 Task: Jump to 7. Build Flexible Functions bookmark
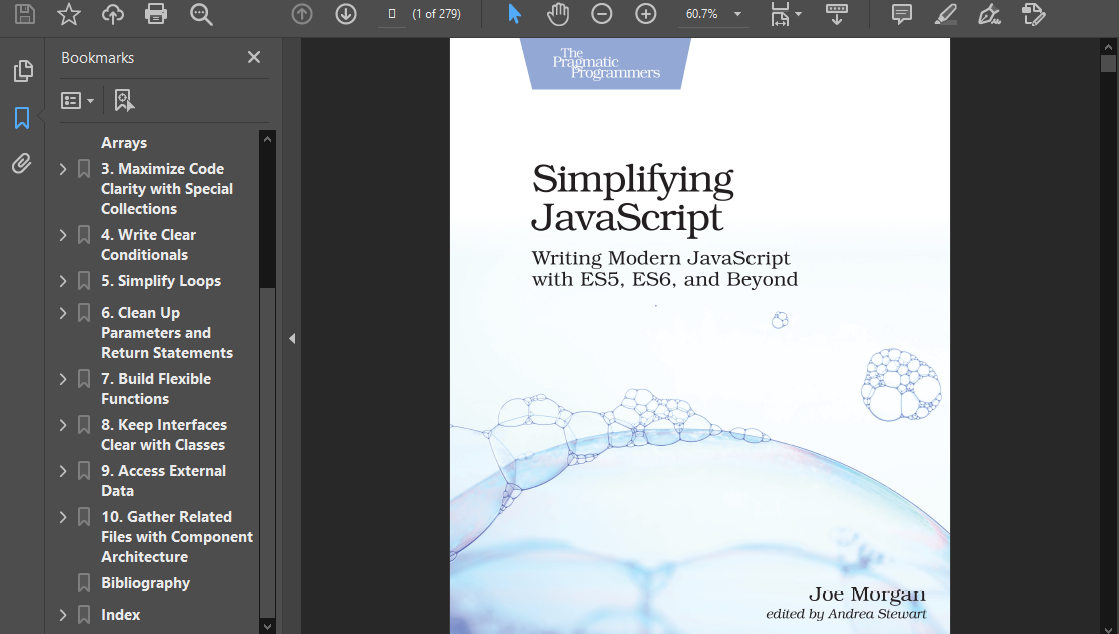click(x=156, y=388)
